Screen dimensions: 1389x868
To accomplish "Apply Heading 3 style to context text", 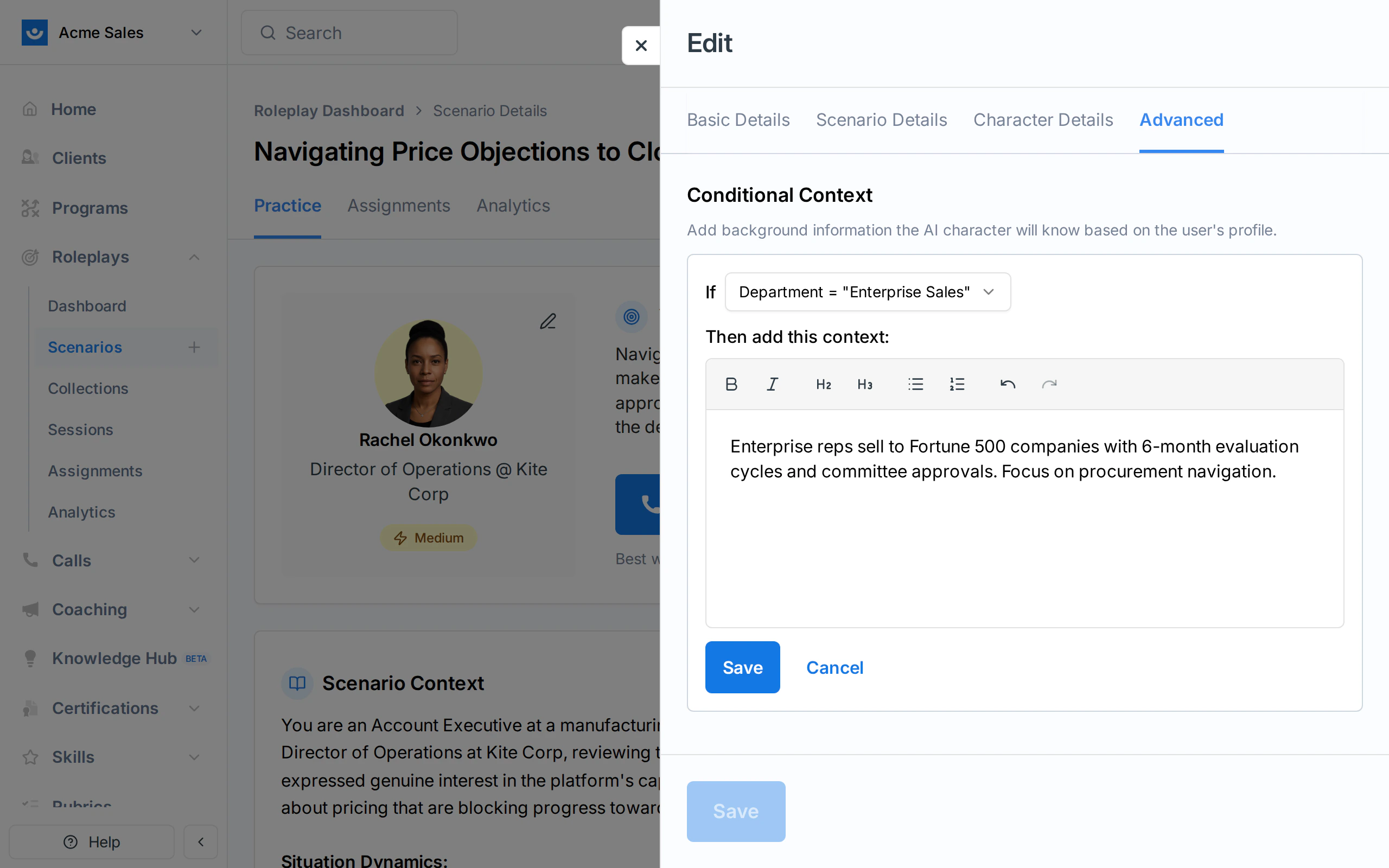I will tap(864, 384).
